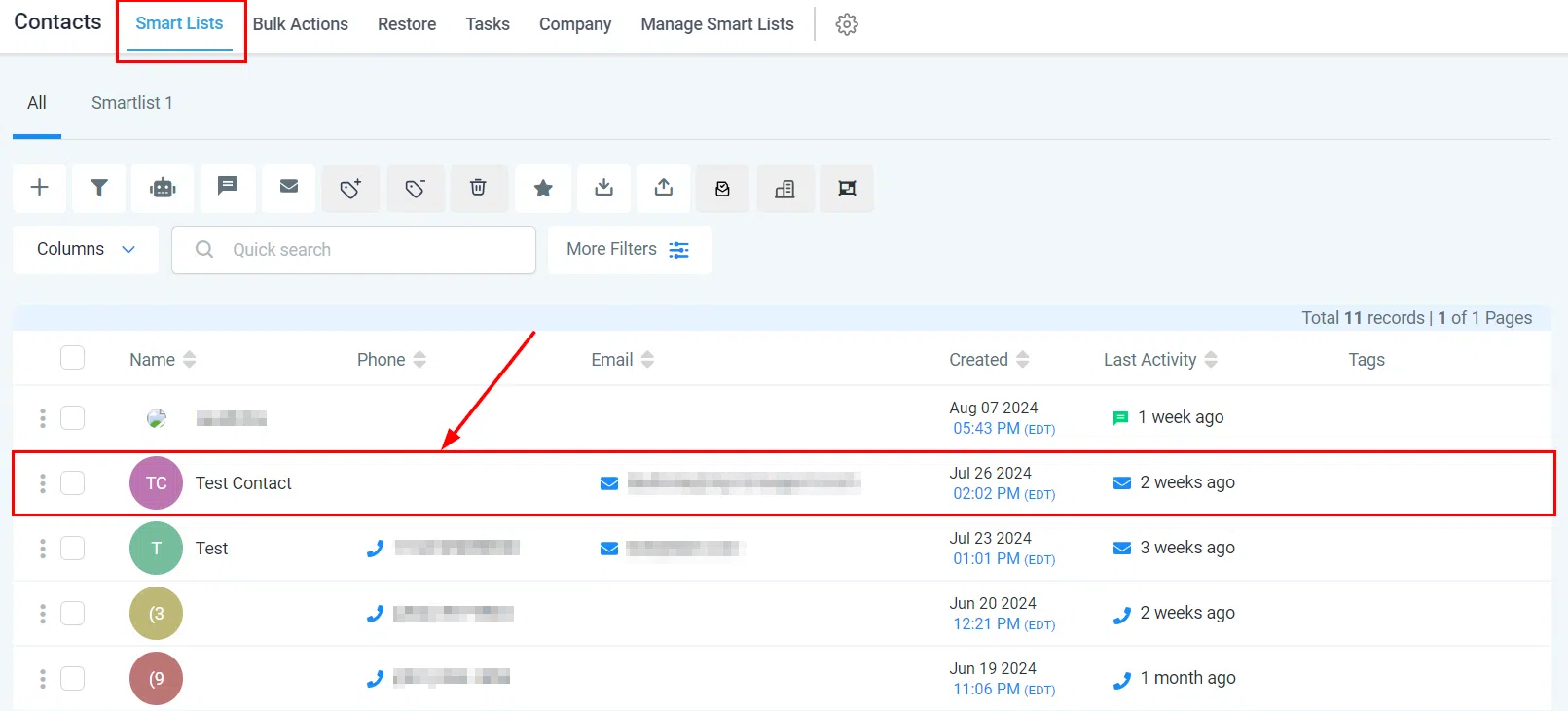Click the Send Email envelope toolbar icon
1568x711 pixels.
pos(289,188)
